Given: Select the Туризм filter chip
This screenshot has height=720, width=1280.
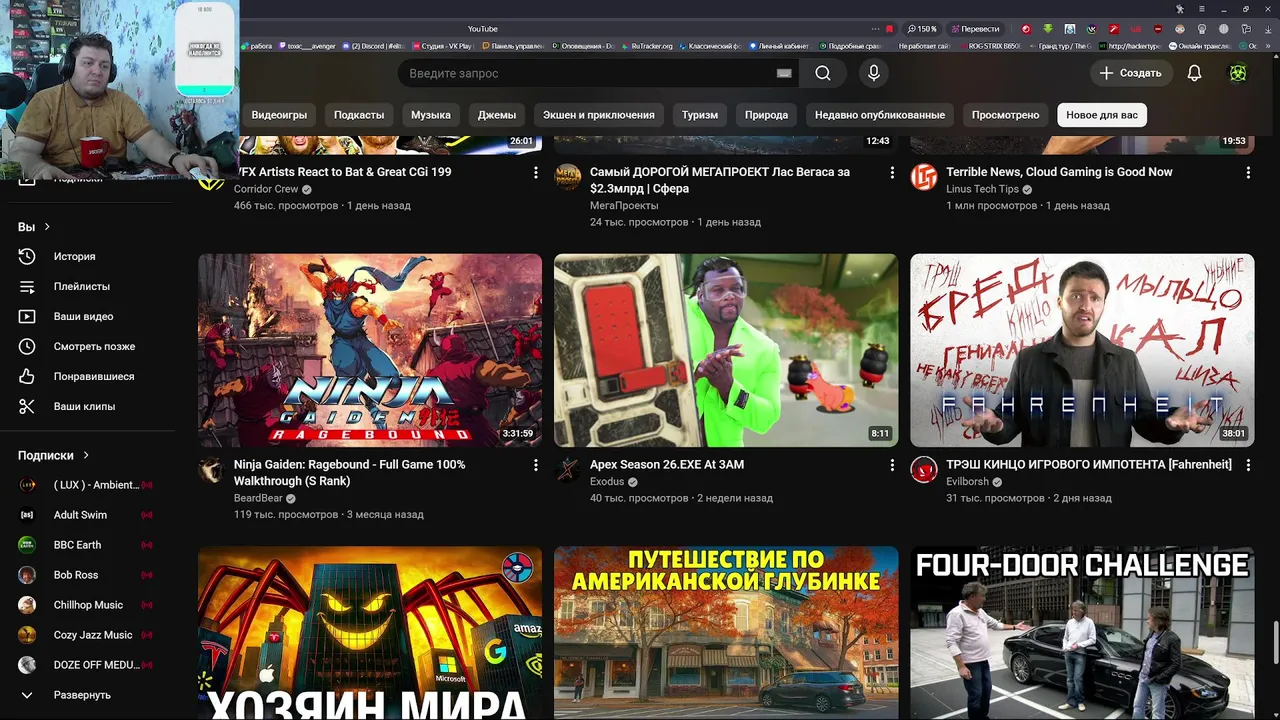Looking at the screenshot, I should coord(700,115).
